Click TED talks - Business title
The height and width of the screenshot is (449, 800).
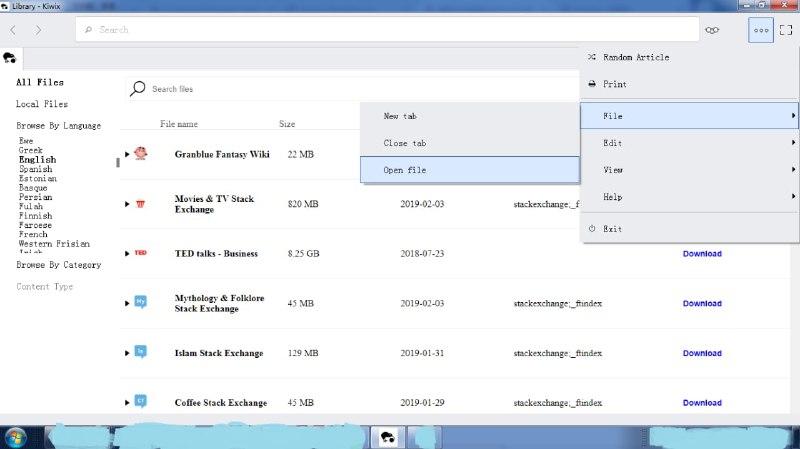coord(216,254)
